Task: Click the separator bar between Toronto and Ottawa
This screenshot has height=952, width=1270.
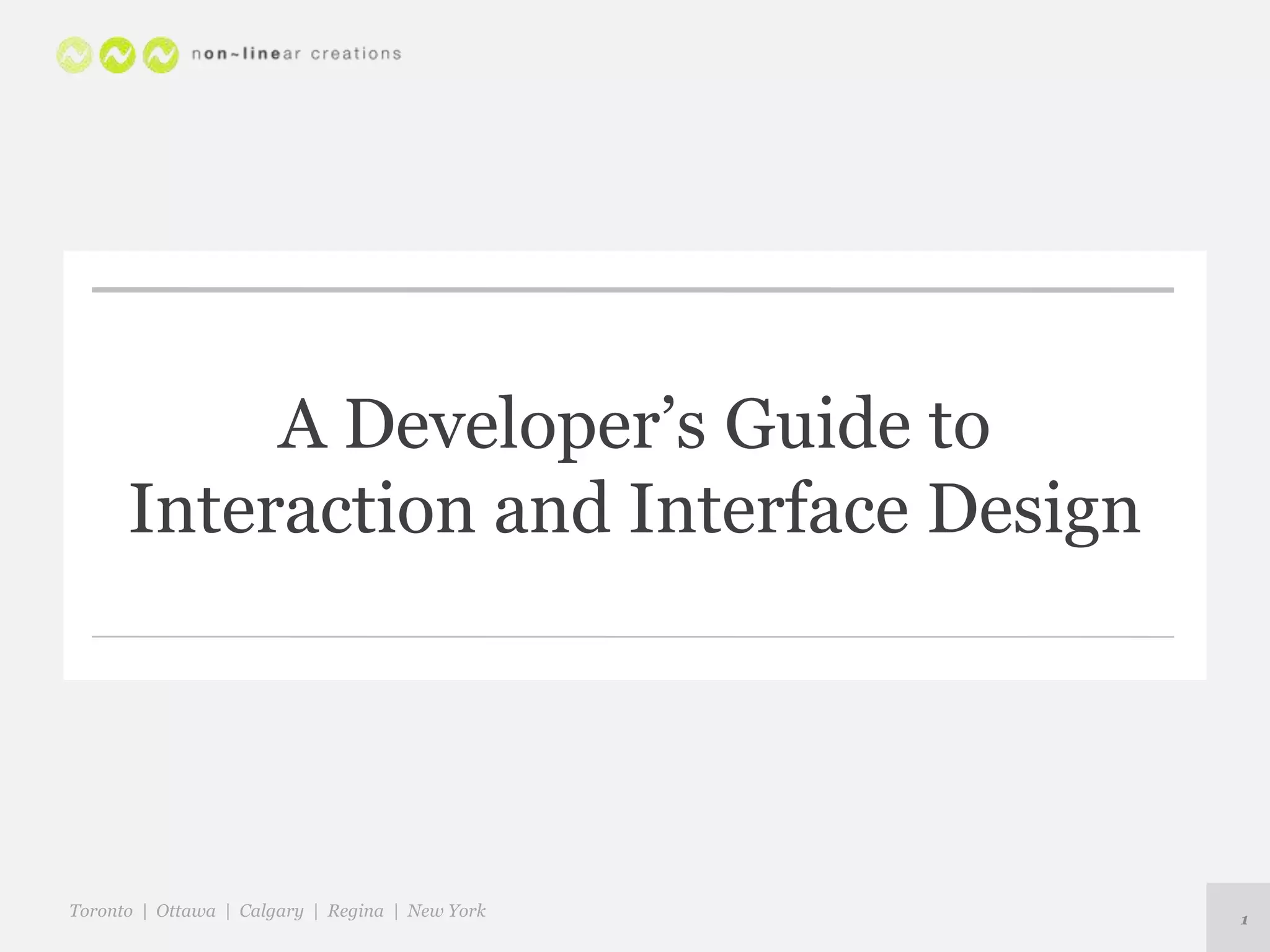Action: pos(144,911)
